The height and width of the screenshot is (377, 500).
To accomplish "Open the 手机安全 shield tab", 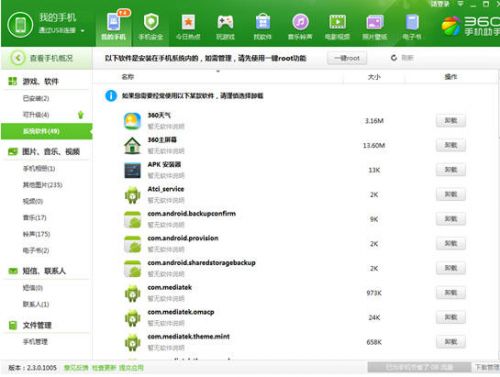I will point(151,27).
